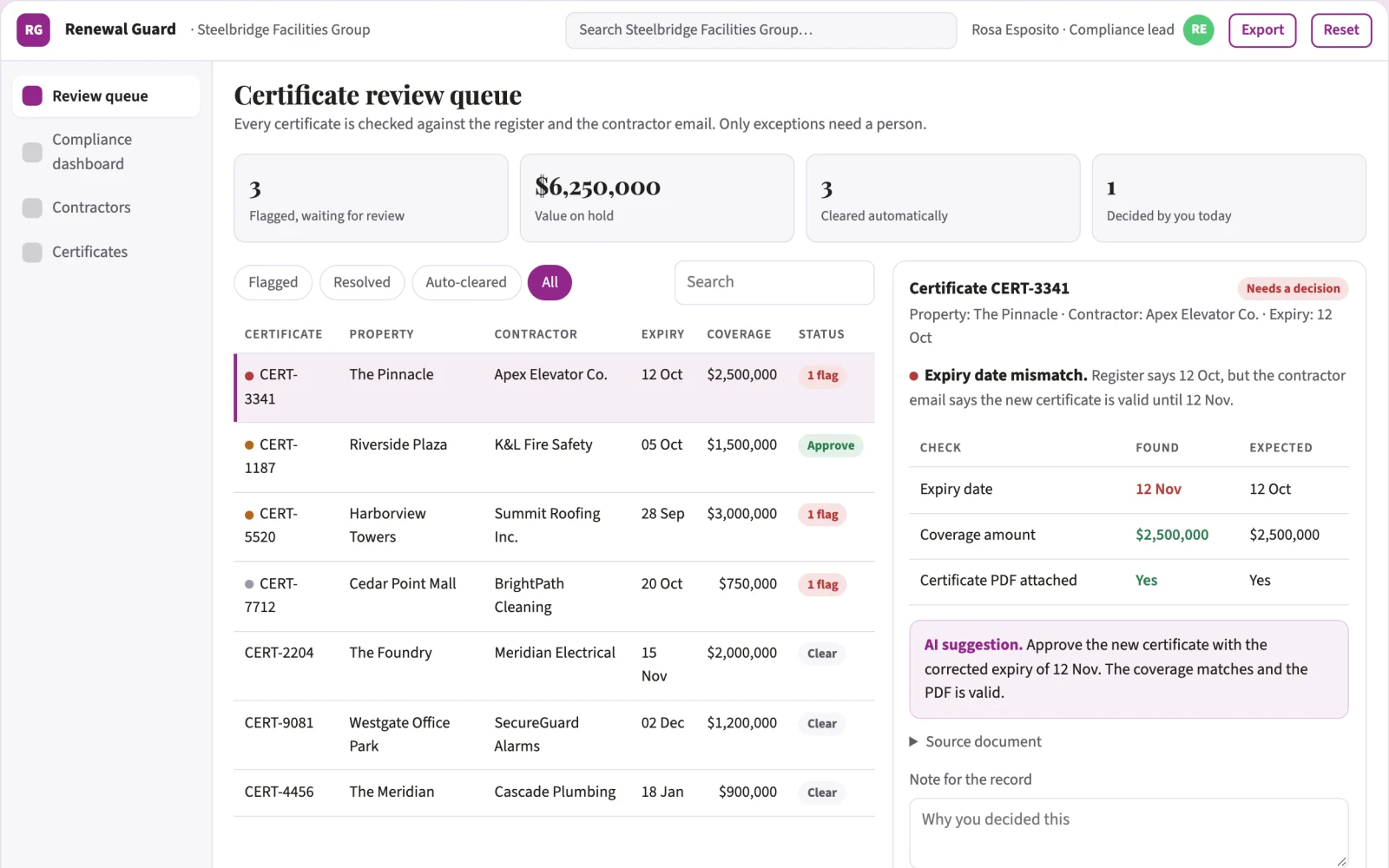This screenshot has width=1389, height=868.
Task: Select the CERT-2204 The Foundry row
Action: [x=554, y=665]
